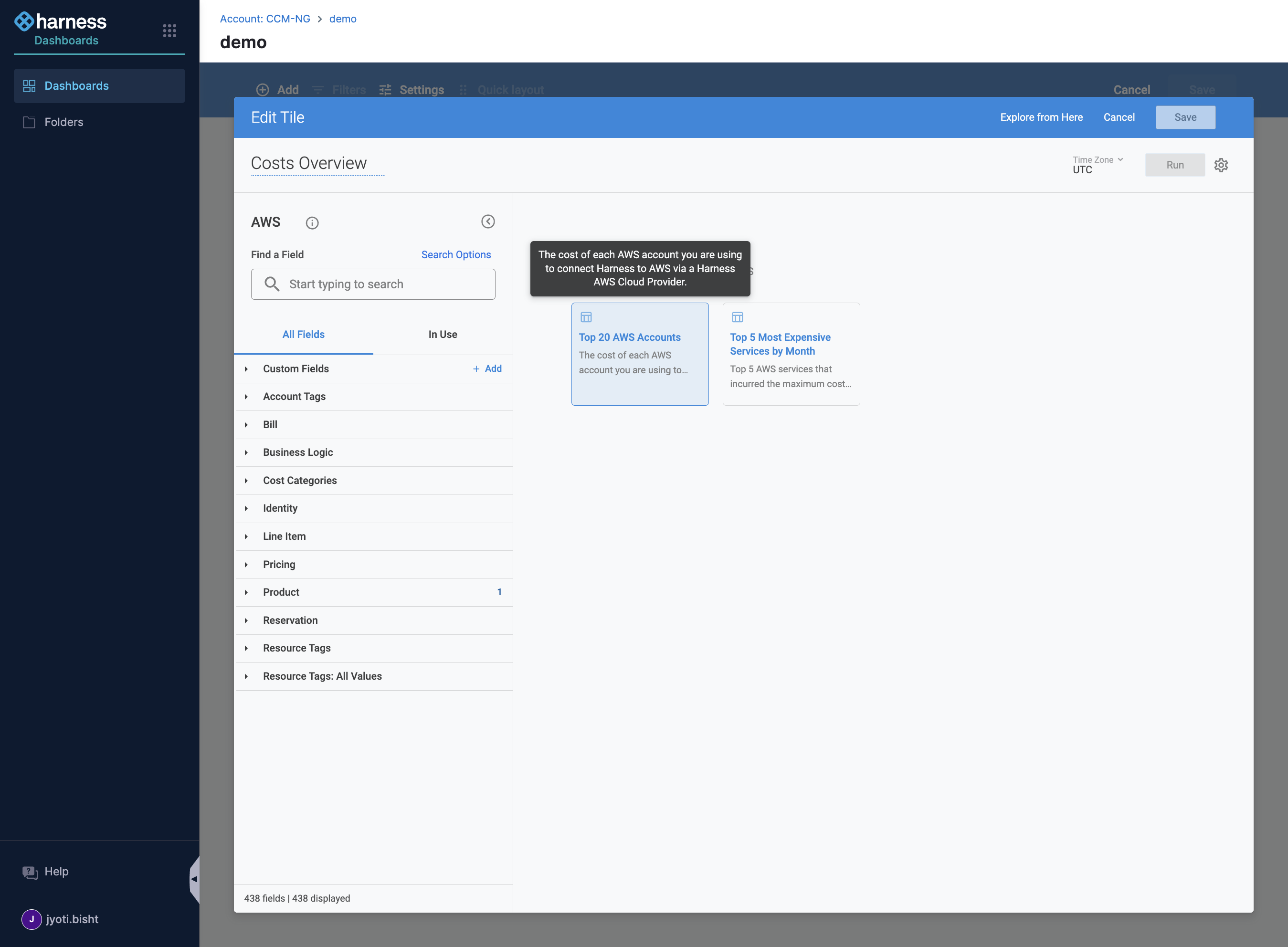Screen dimensions: 1288x947
Task: Switch to the In Use tab
Action: pos(443,334)
